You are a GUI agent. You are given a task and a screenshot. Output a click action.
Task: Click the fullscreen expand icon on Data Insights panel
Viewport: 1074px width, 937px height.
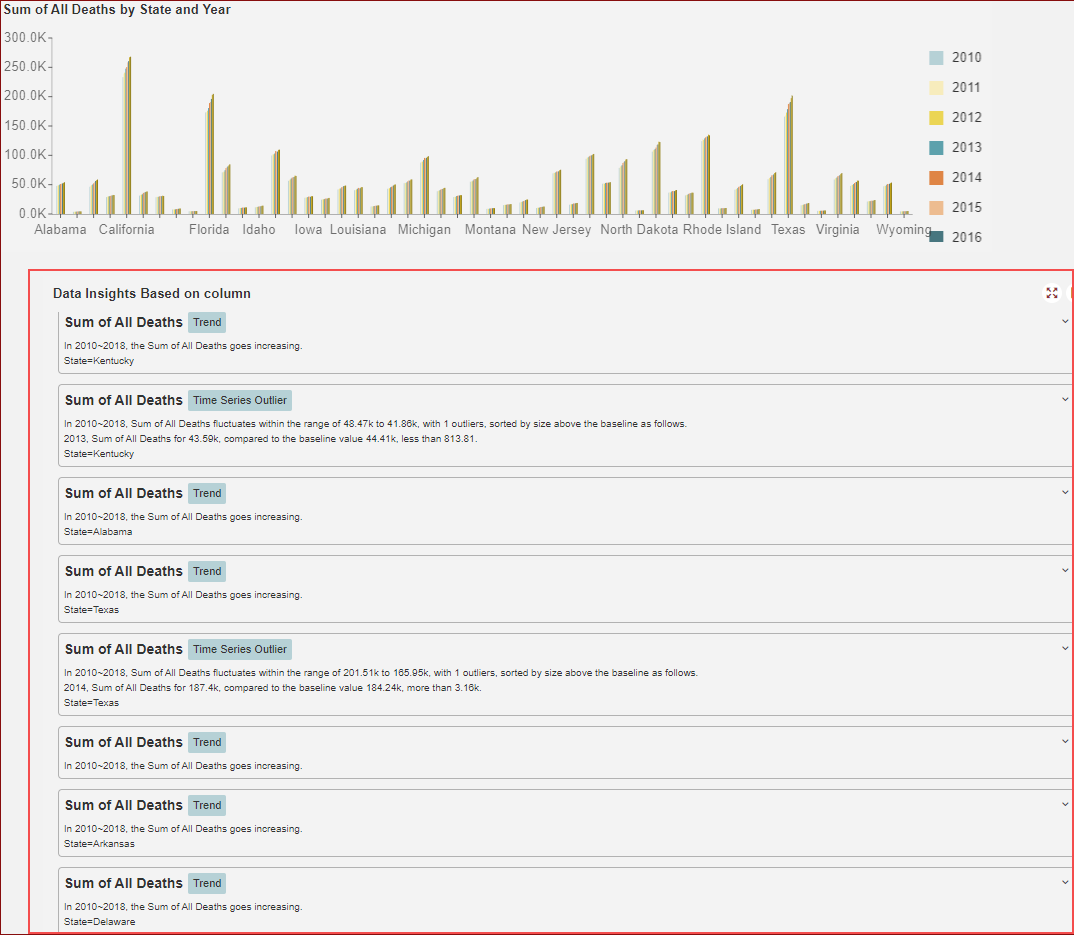(1051, 293)
